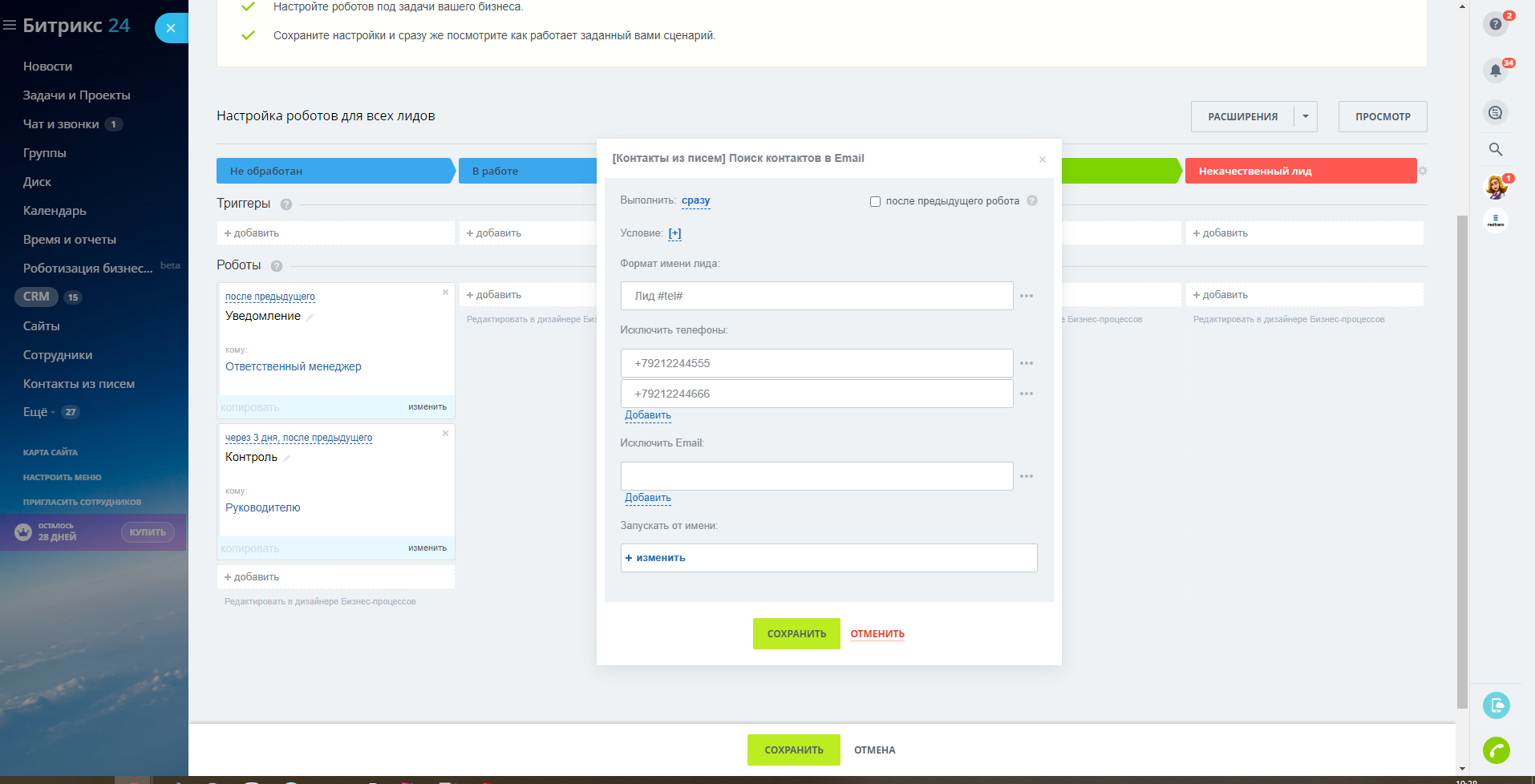Click ОТМЕНА at page bottom

pos(875,750)
